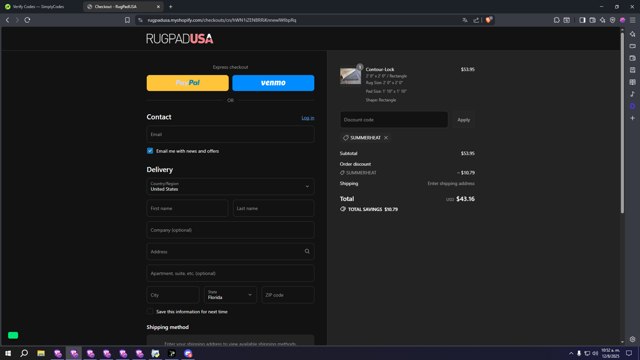Click the share page icon in address bar
The width and height of the screenshot is (640, 360).
476,20
